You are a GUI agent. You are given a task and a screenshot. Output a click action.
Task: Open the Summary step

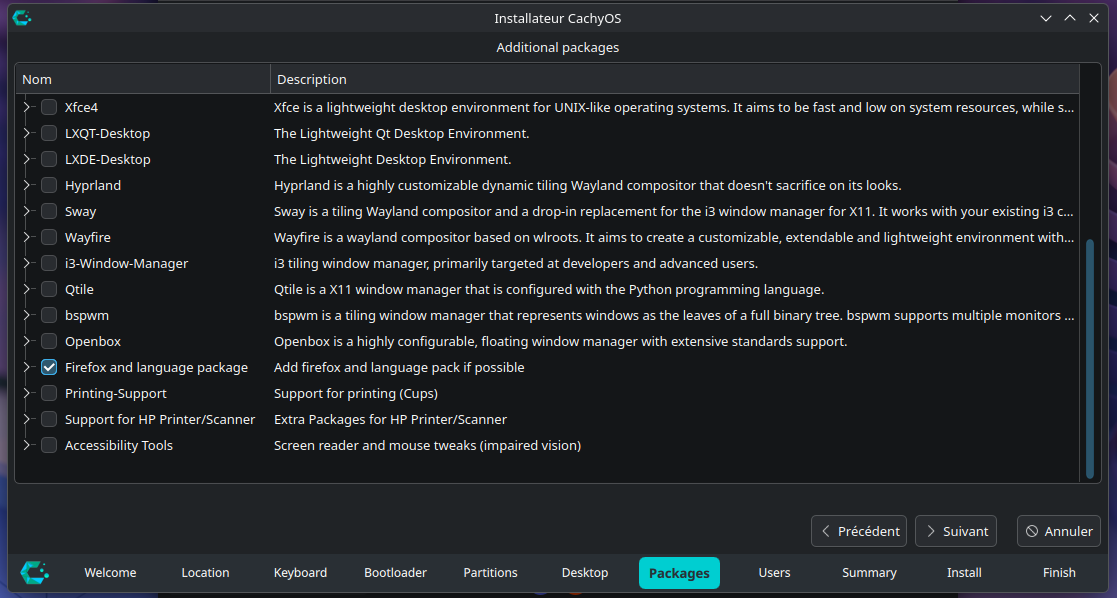pyautogui.click(x=869, y=573)
